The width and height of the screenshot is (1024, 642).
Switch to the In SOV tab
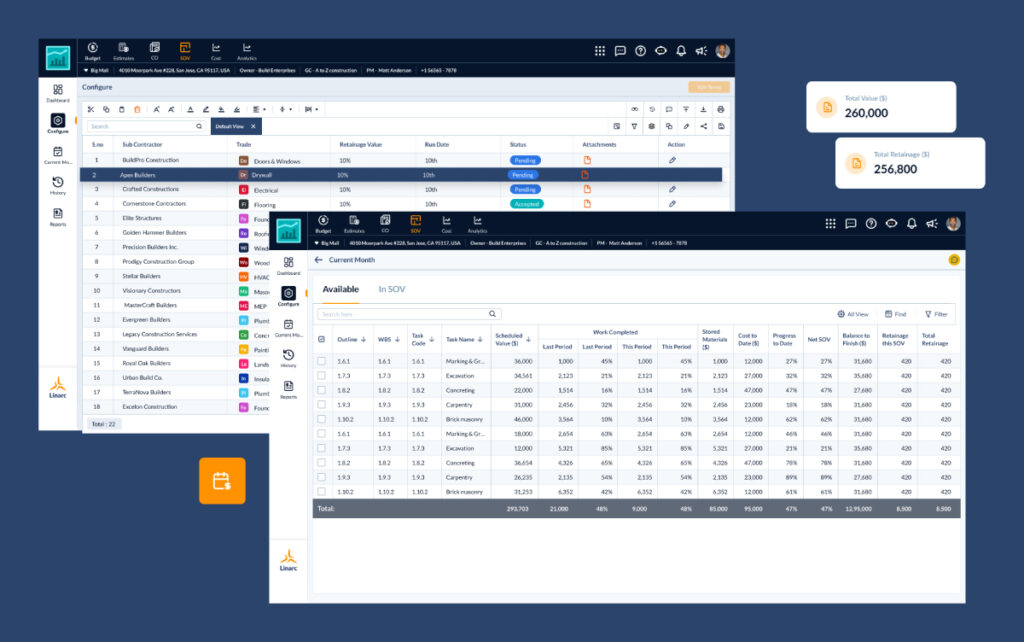[x=391, y=287]
